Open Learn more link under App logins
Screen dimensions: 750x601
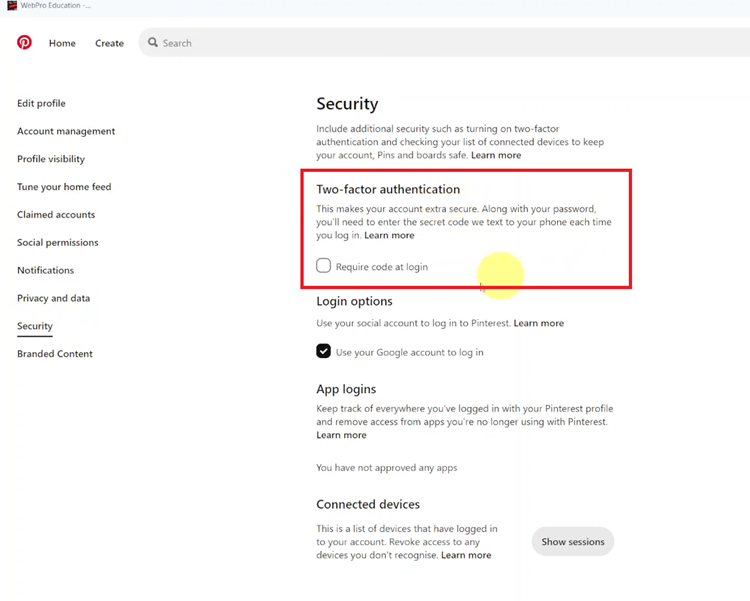[342, 435]
